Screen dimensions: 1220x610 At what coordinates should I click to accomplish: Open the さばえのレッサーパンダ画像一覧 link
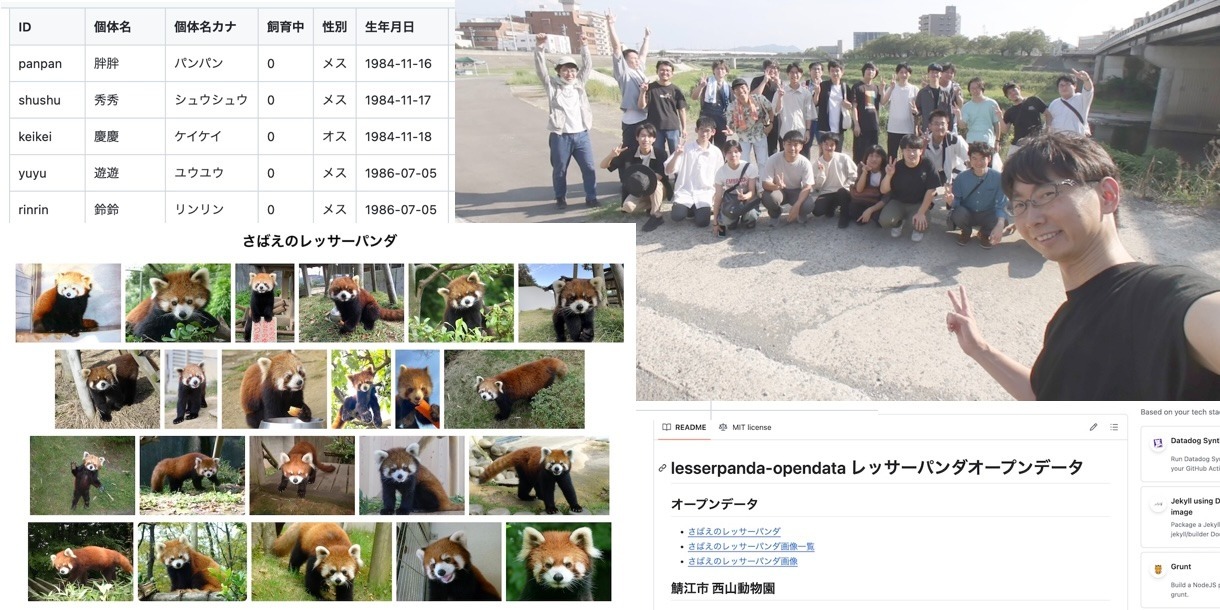[751, 547]
